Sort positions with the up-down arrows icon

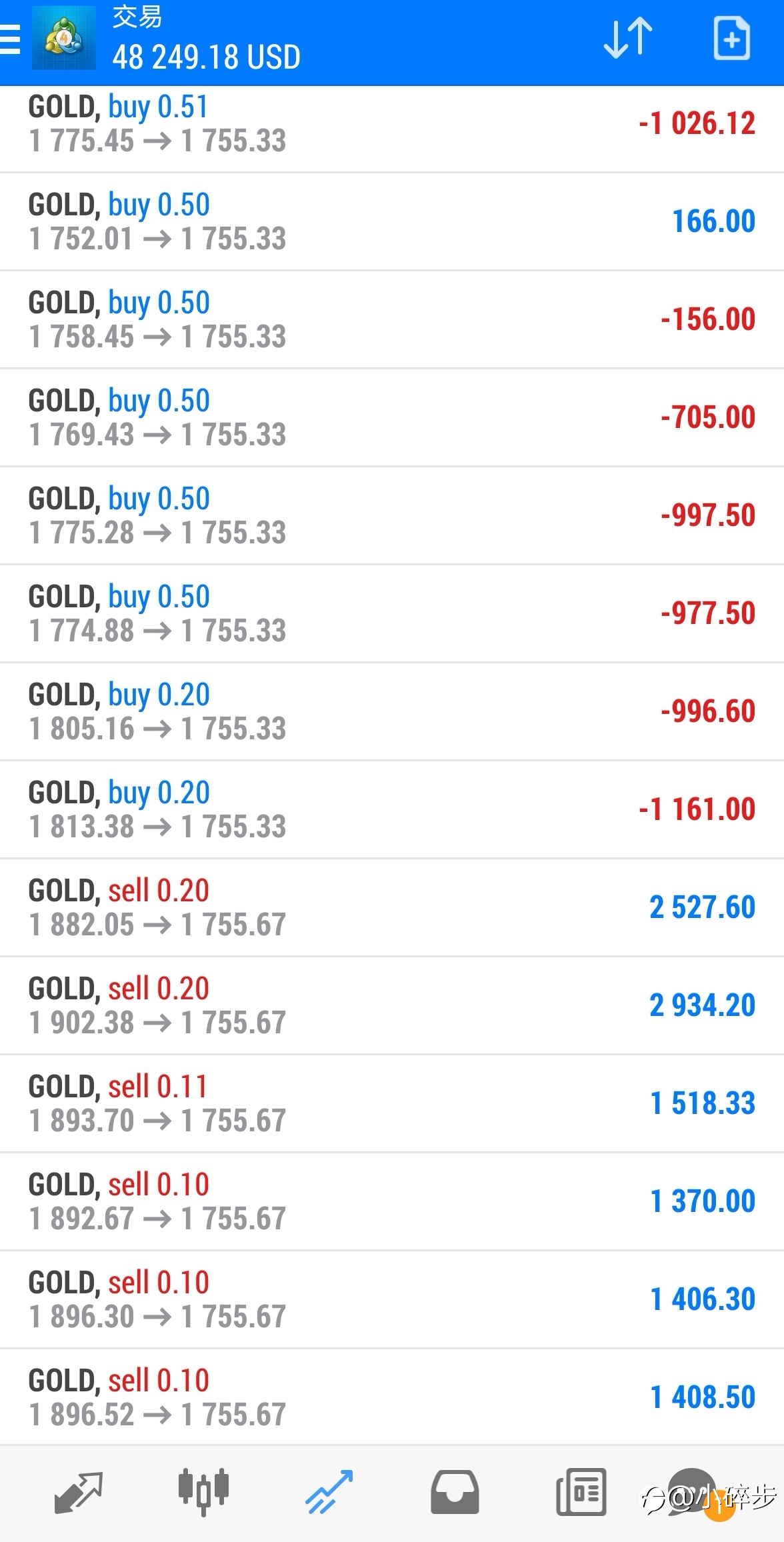pyautogui.click(x=627, y=38)
